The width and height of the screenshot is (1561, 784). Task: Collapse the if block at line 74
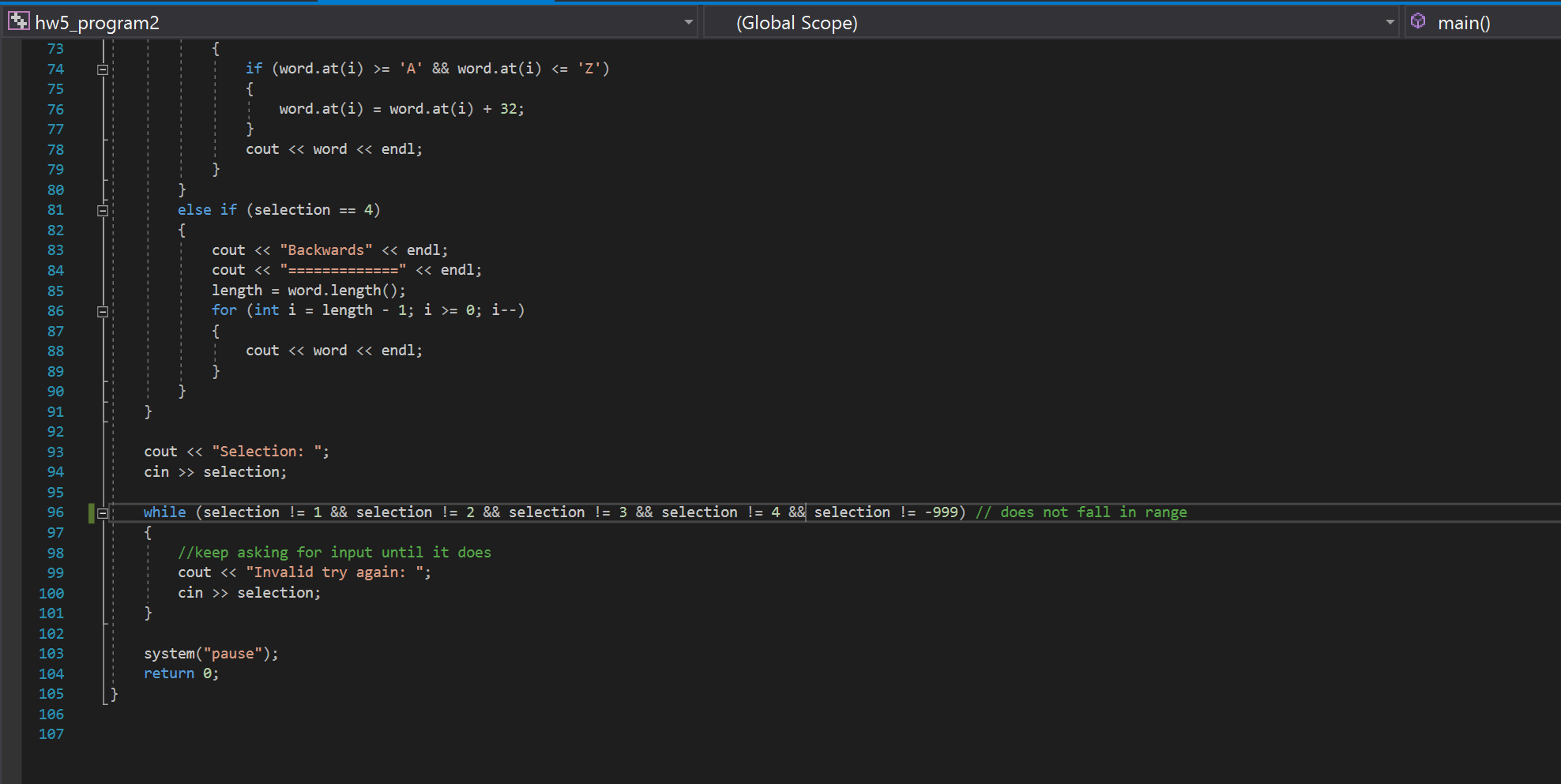103,69
